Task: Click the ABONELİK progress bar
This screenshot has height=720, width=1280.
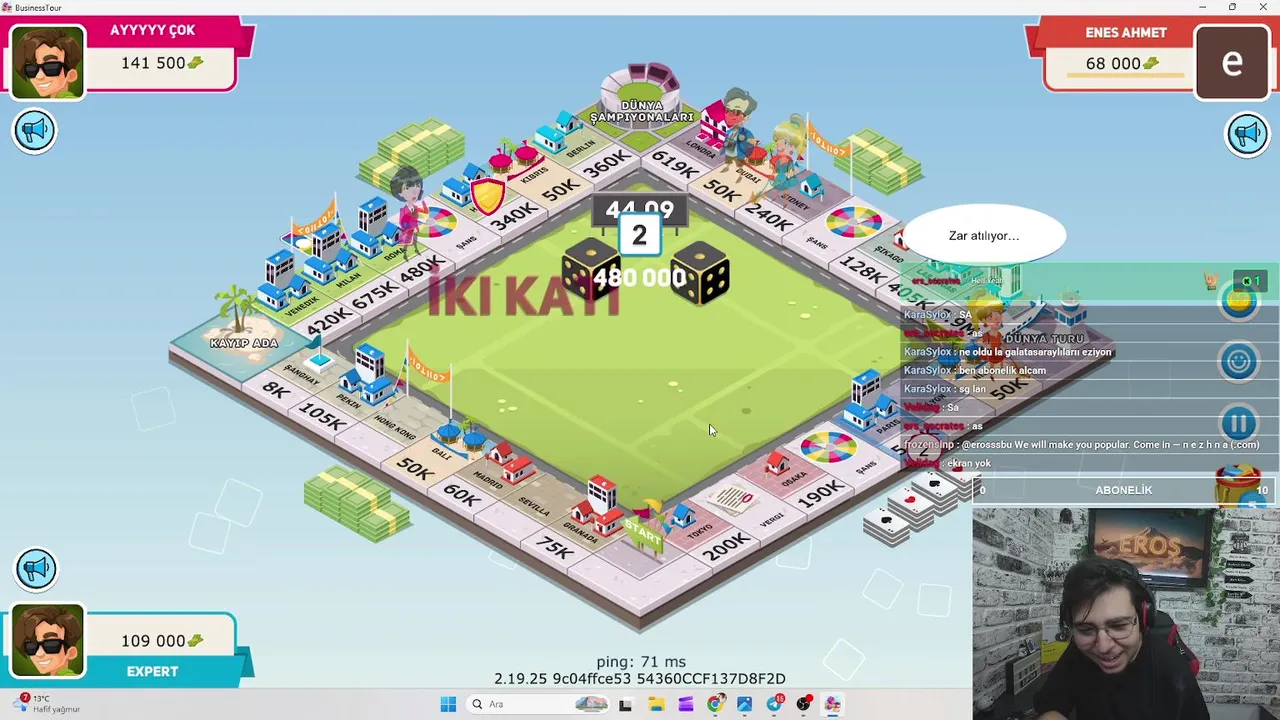Action: pyautogui.click(x=1124, y=490)
